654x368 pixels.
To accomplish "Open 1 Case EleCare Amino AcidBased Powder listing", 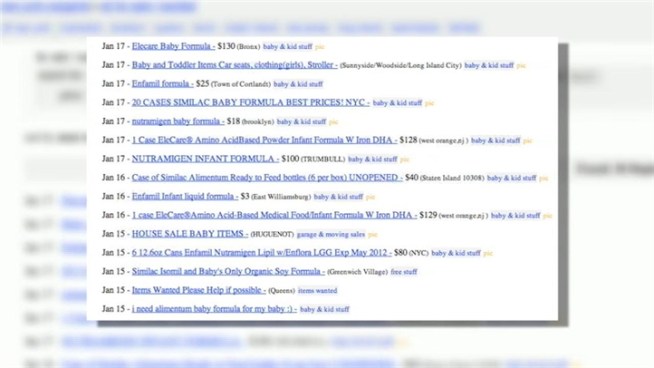I will 264,140.
